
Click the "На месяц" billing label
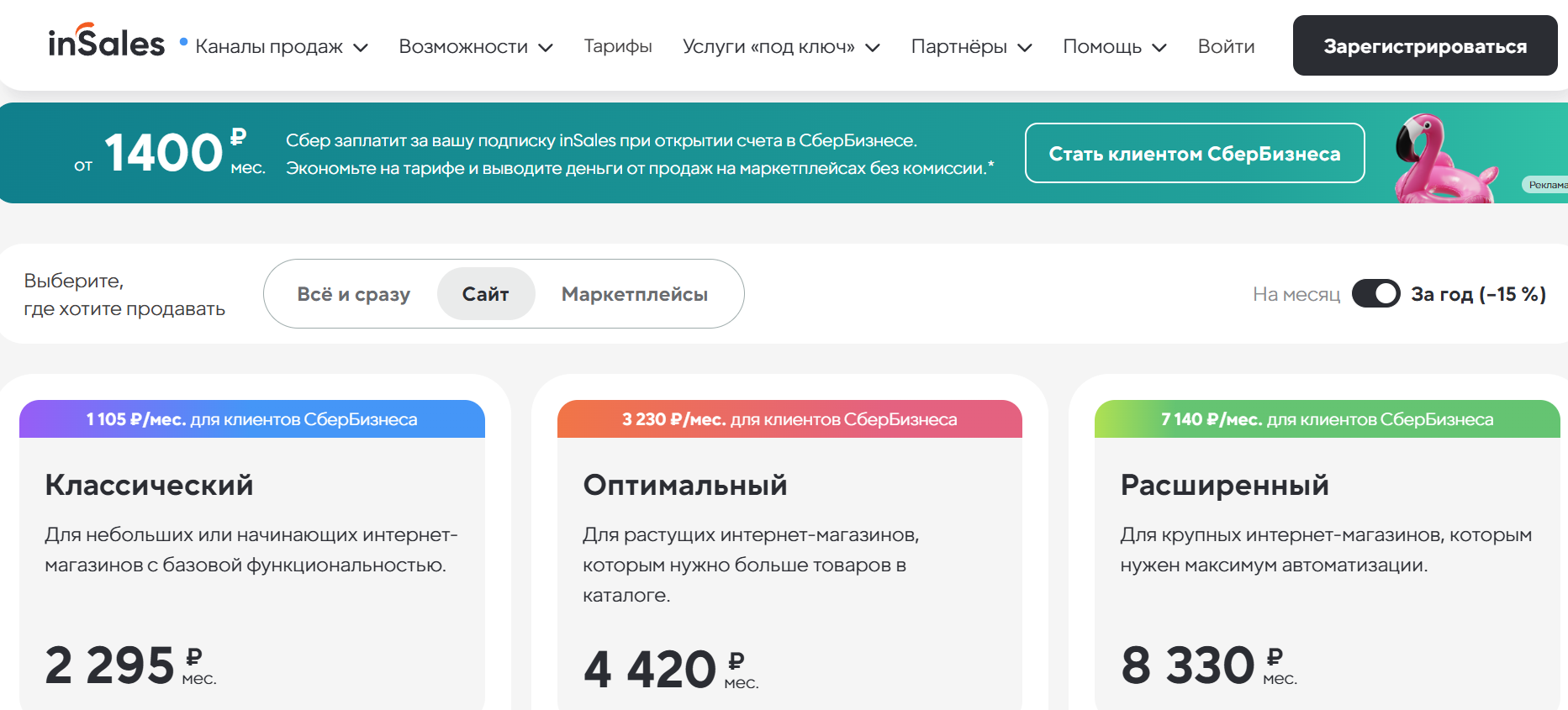[1296, 294]
